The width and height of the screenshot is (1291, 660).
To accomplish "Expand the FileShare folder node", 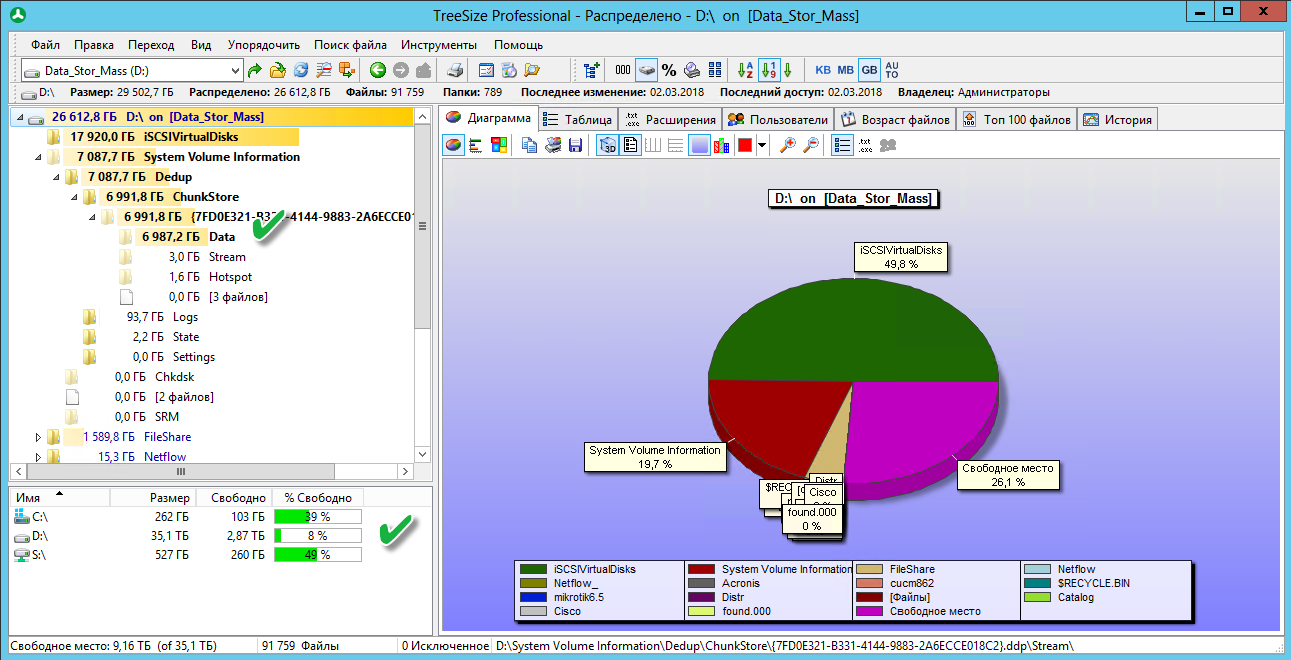I will click(38, 437).
